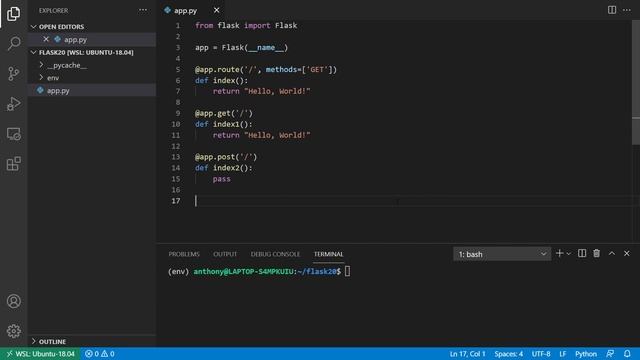
Task: Click the EXPLORER panel title
Action: pos(53,10)
